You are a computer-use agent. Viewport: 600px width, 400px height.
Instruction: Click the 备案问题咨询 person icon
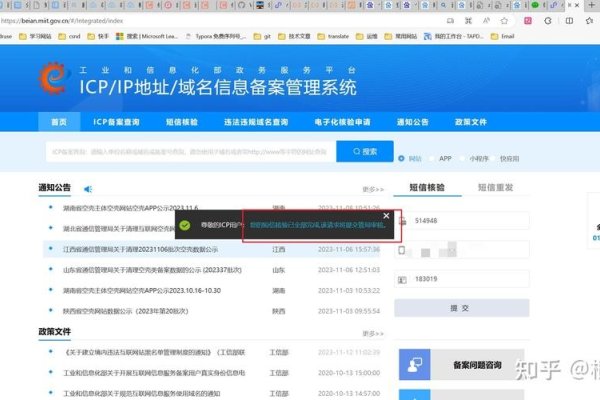(x=414, y=364)
